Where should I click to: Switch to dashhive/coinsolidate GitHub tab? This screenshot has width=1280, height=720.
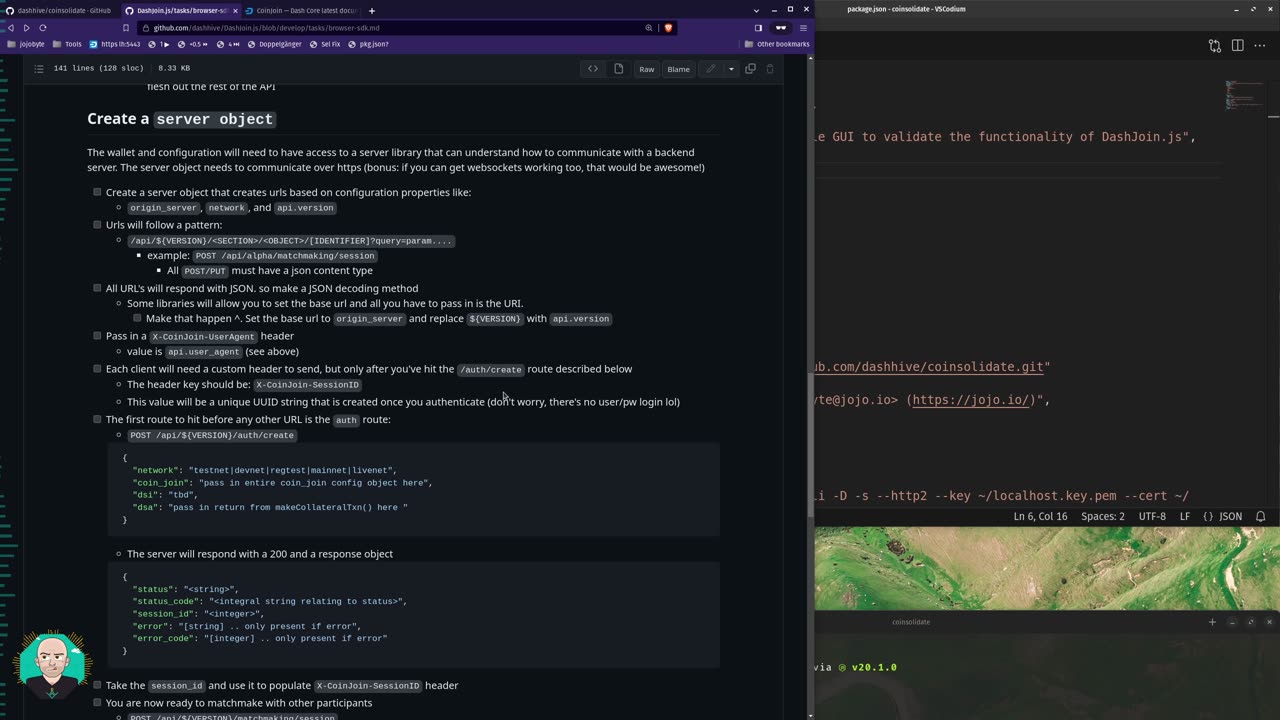[x=60, y=10]
